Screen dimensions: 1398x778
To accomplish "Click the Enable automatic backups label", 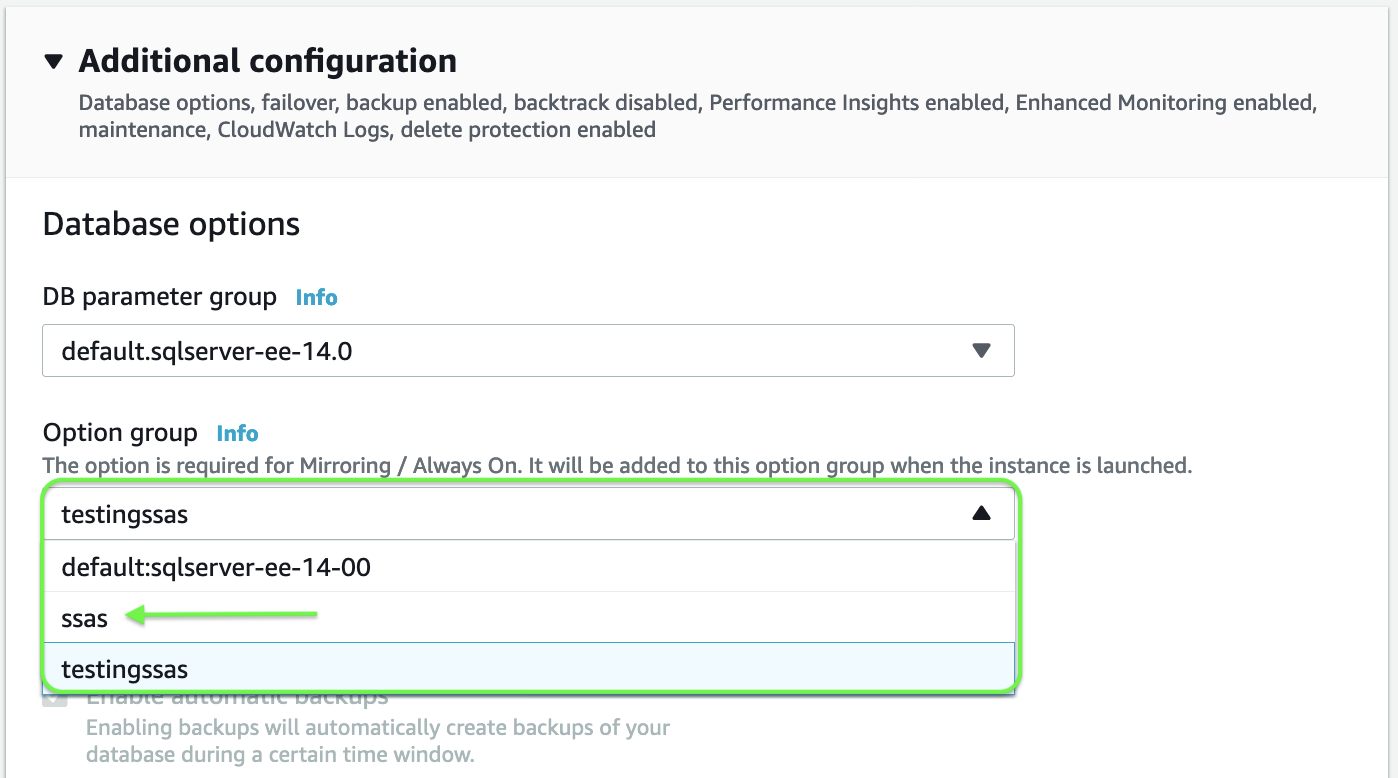I will (x=237, y=697).
